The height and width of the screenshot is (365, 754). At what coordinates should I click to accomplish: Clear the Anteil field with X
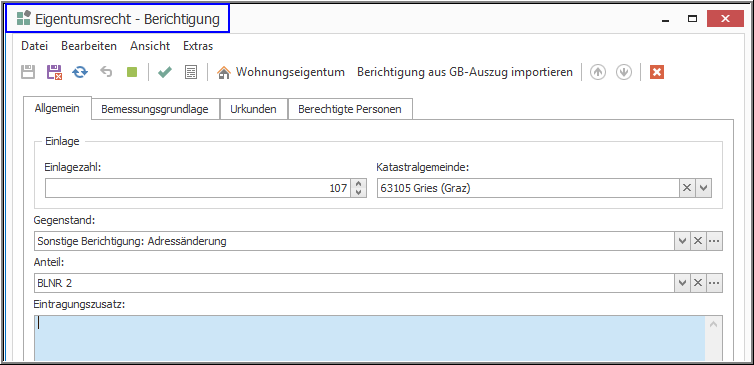pos(698,283)
